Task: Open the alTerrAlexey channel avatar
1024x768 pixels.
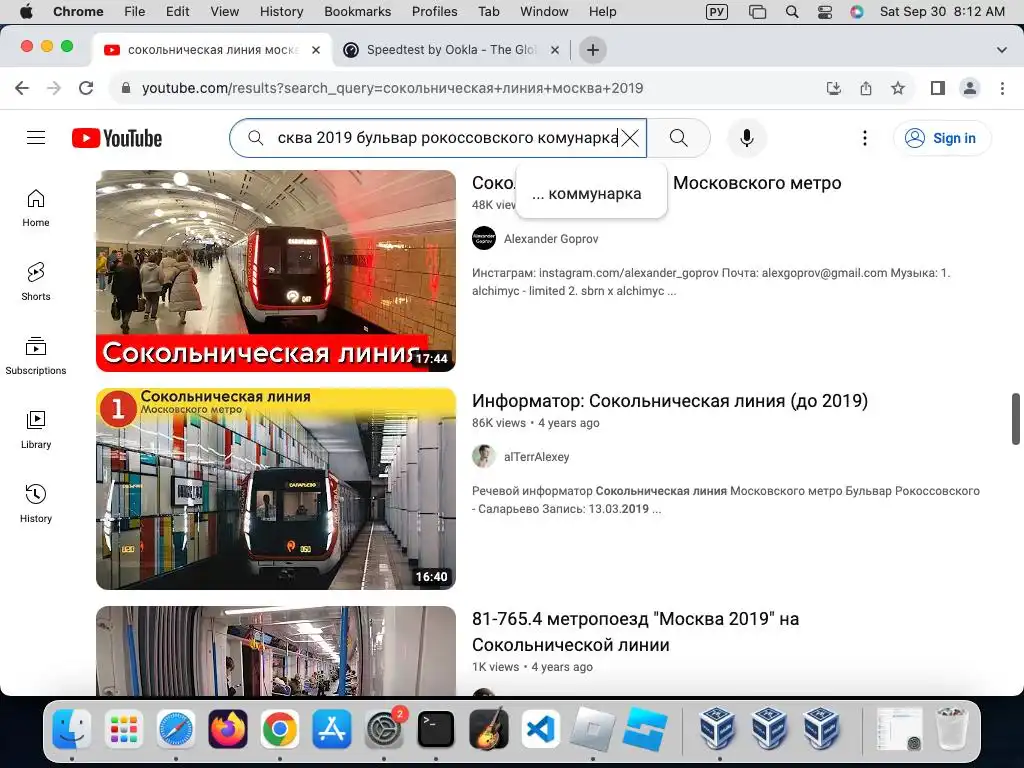Action: 484,456
